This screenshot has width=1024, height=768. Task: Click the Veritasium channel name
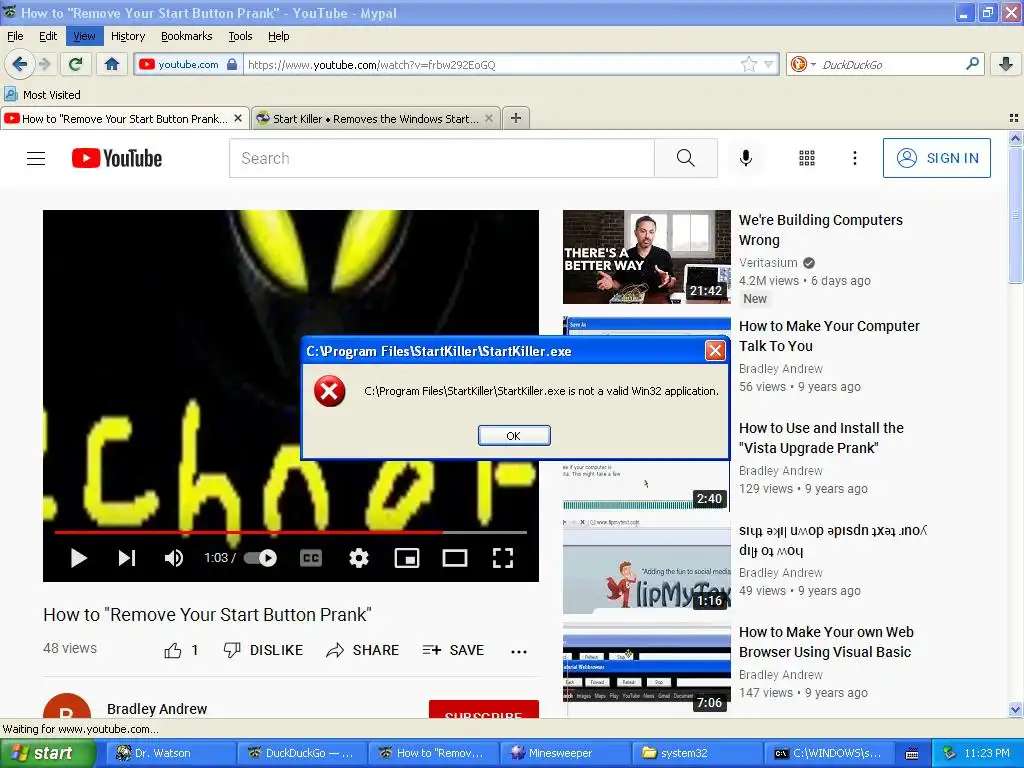tap(768, 263)
